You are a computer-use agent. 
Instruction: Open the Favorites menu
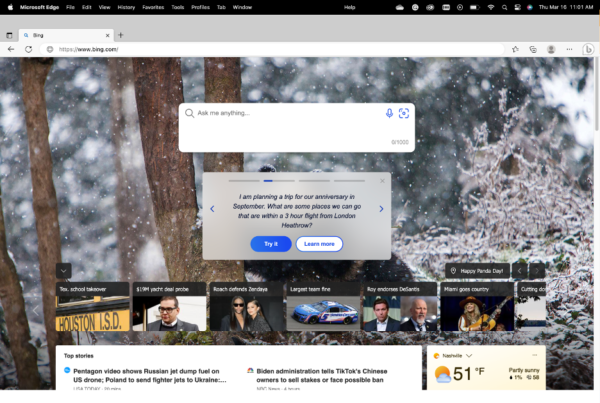click(x=153, y=7)
